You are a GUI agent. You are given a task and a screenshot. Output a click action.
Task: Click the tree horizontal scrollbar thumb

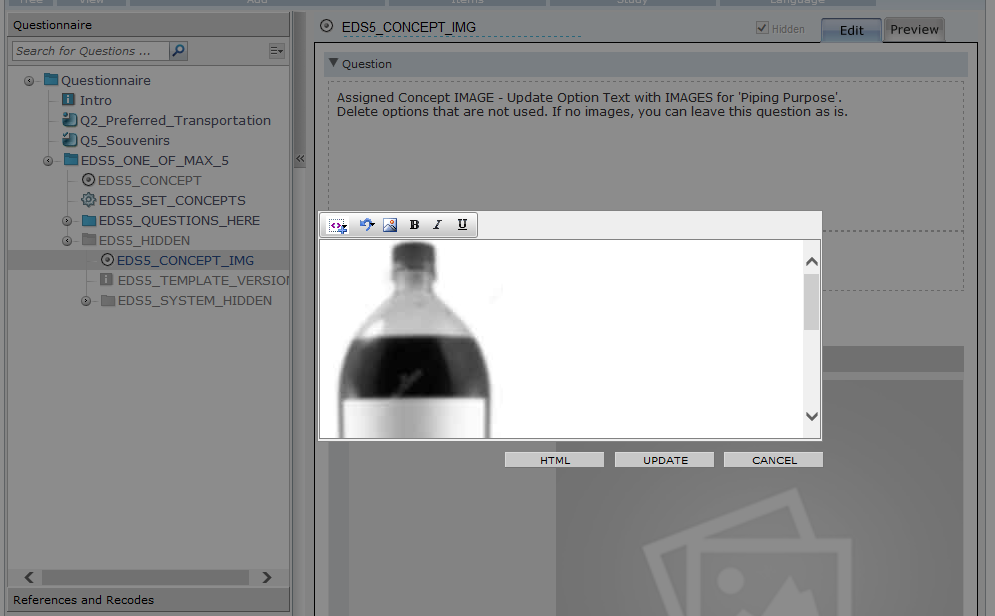click(145, 577)
